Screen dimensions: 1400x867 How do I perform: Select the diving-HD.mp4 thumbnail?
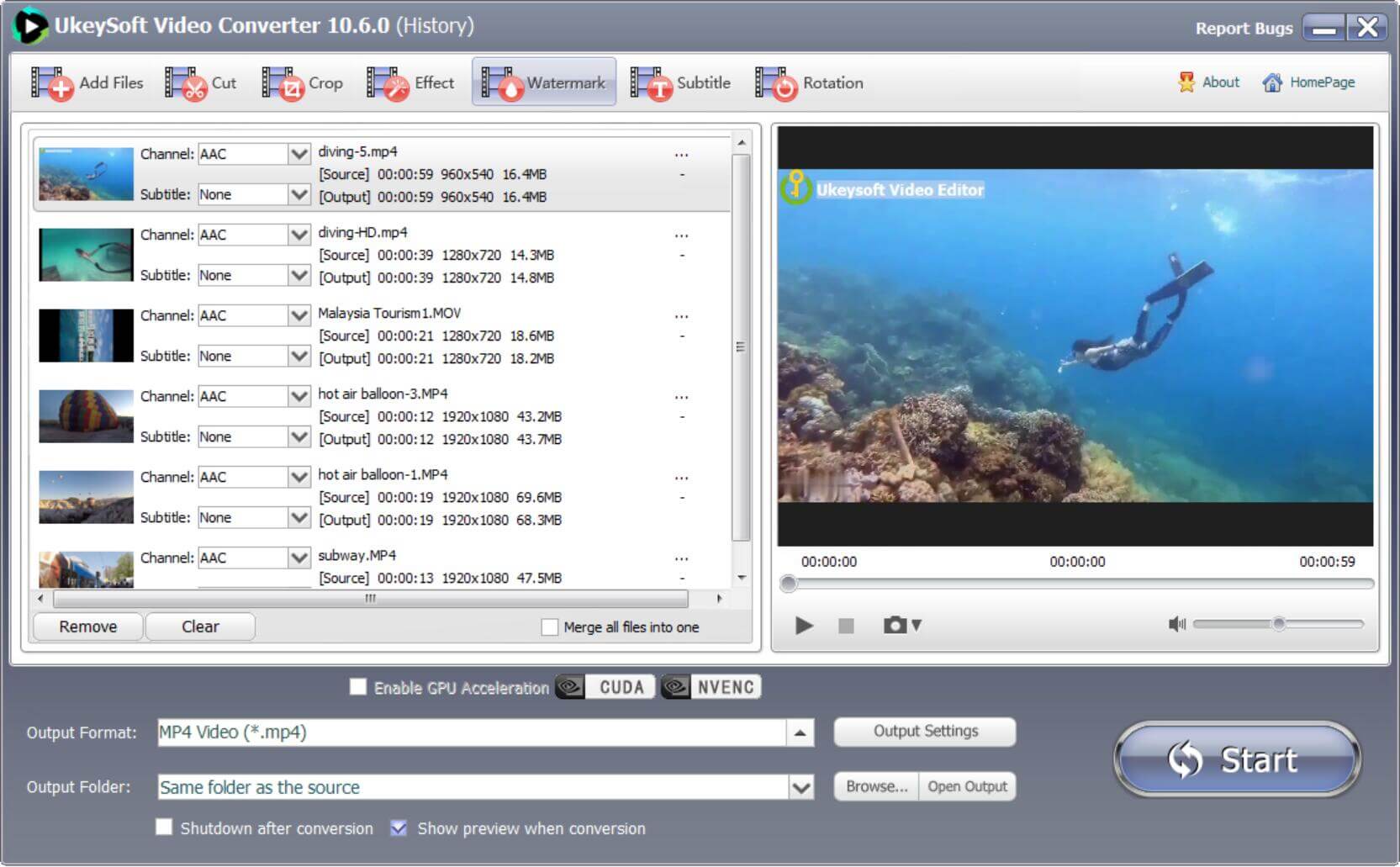(86, 255)
